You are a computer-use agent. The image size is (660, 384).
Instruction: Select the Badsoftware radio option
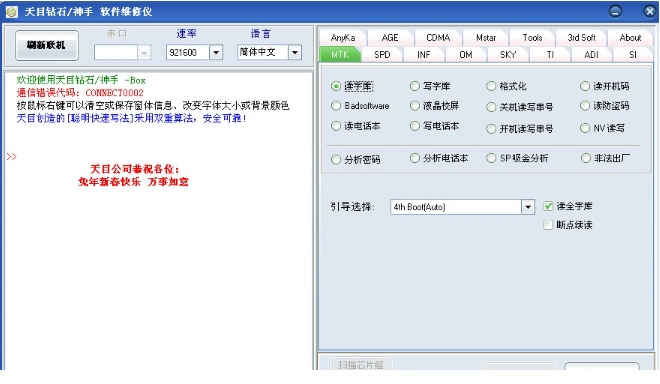(x=360, y=106)
